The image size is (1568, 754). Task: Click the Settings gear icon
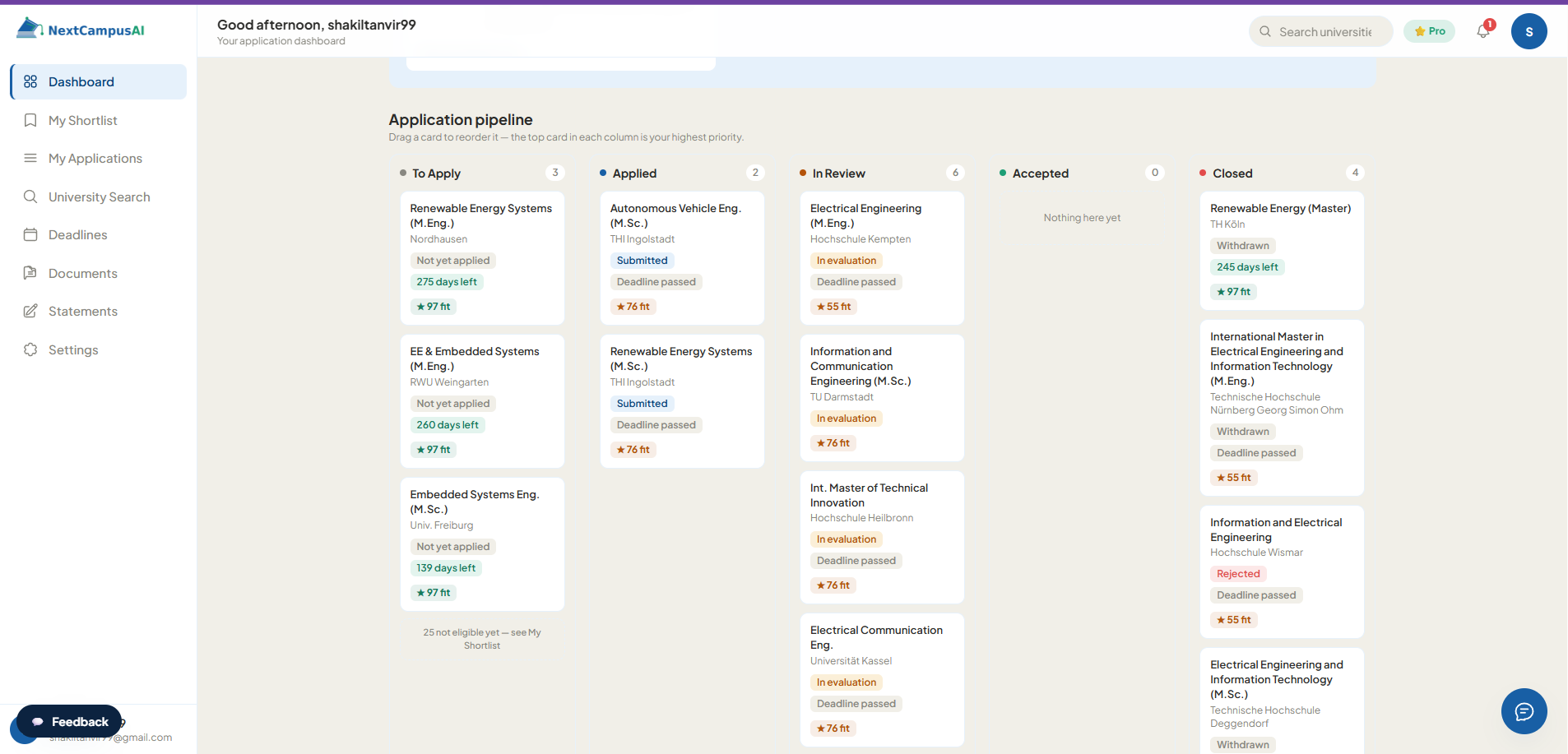[30, 349]
